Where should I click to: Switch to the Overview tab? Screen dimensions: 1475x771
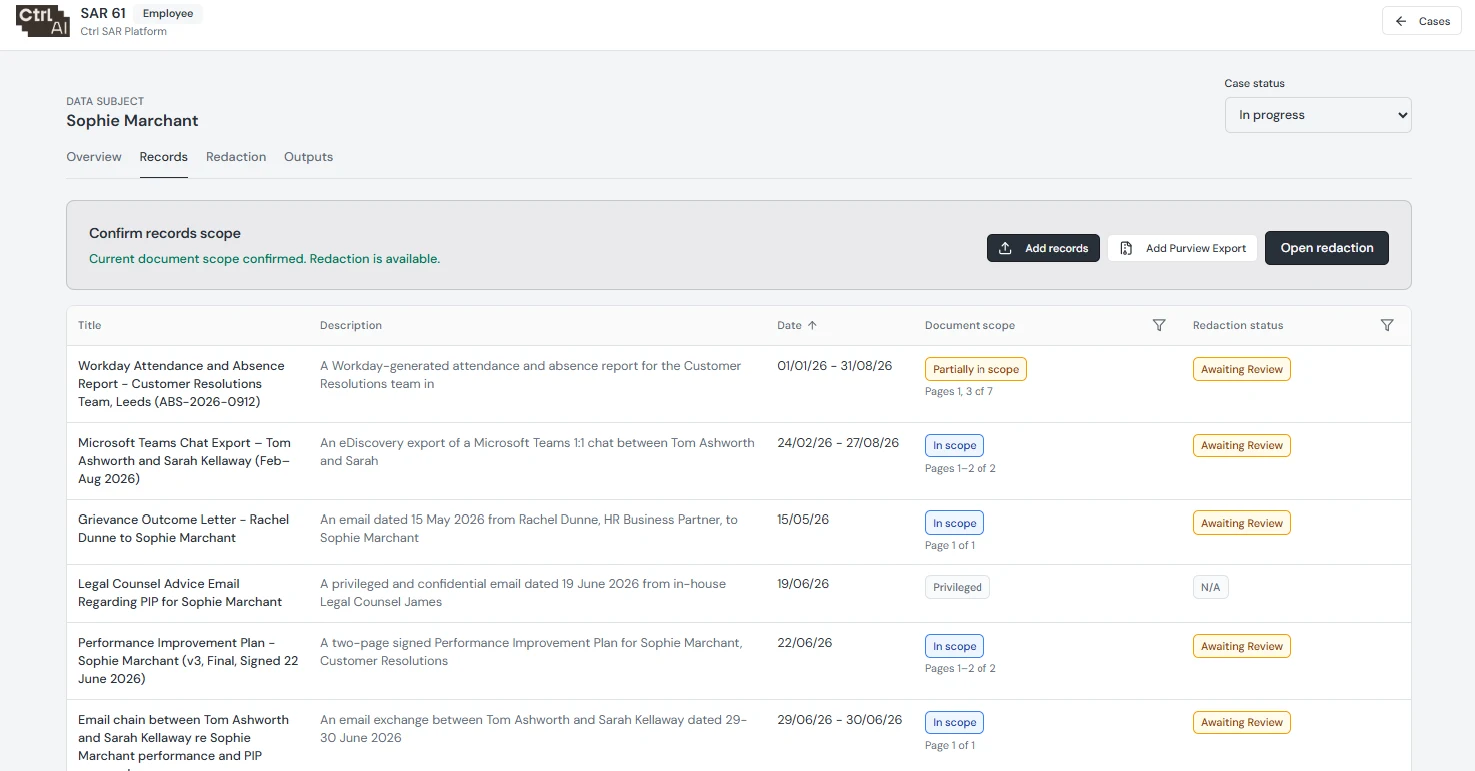coord(94,157)
